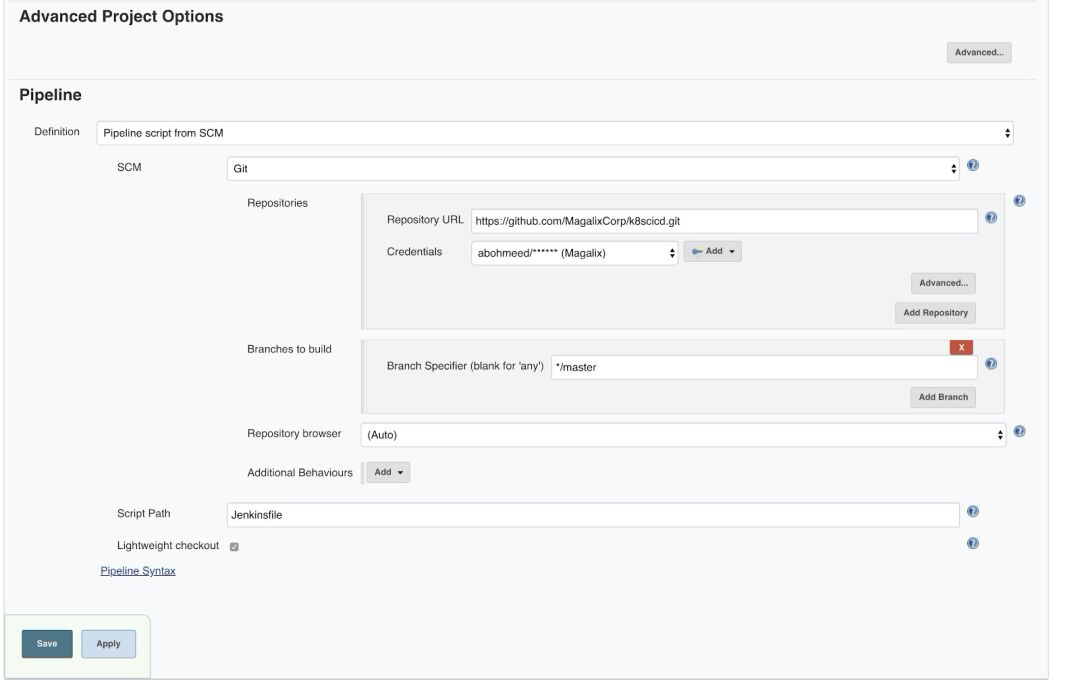Open the Additional Behaviours Add dropdown

(390, 471)
